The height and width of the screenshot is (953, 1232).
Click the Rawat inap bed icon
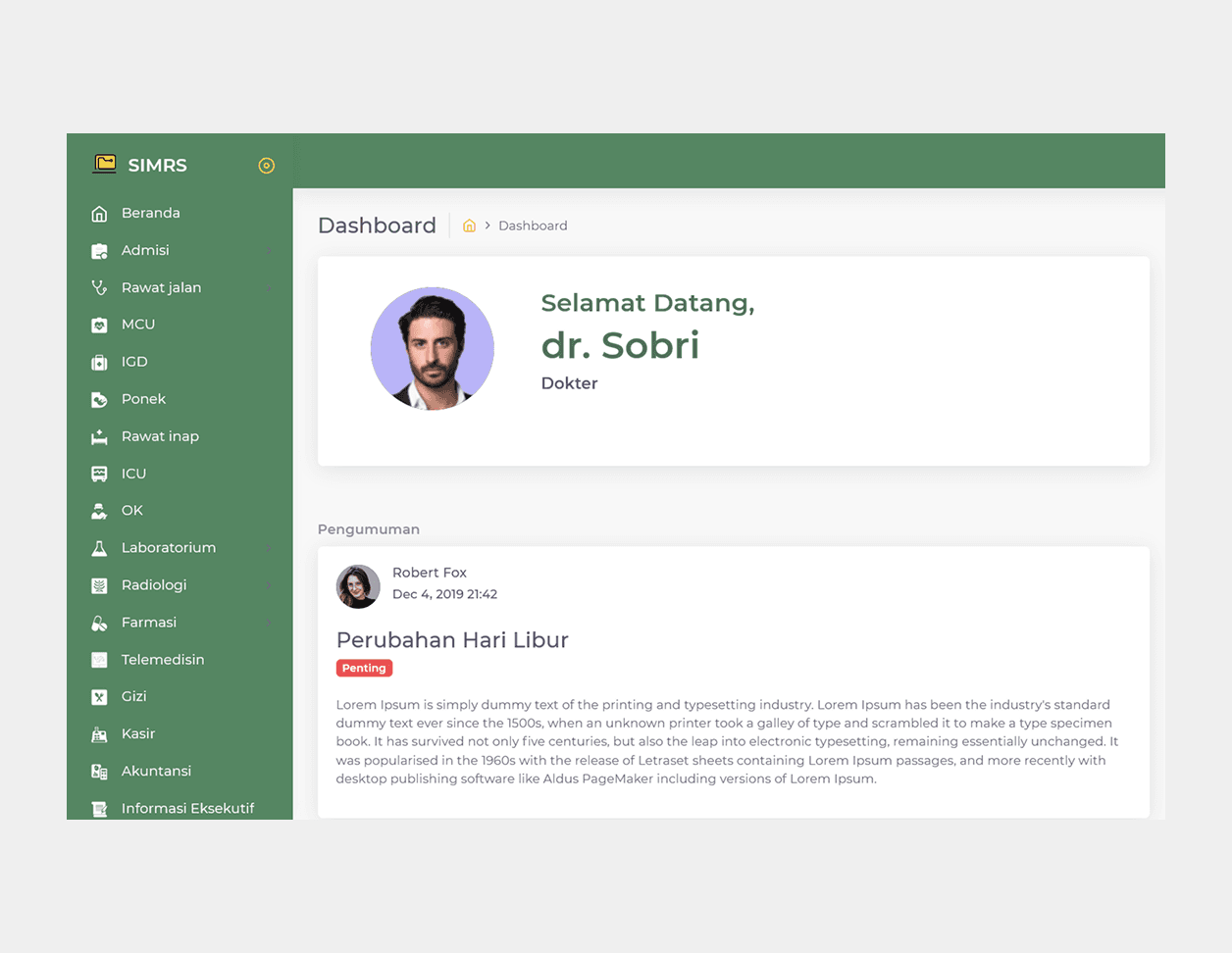click(x=99, y=437)
